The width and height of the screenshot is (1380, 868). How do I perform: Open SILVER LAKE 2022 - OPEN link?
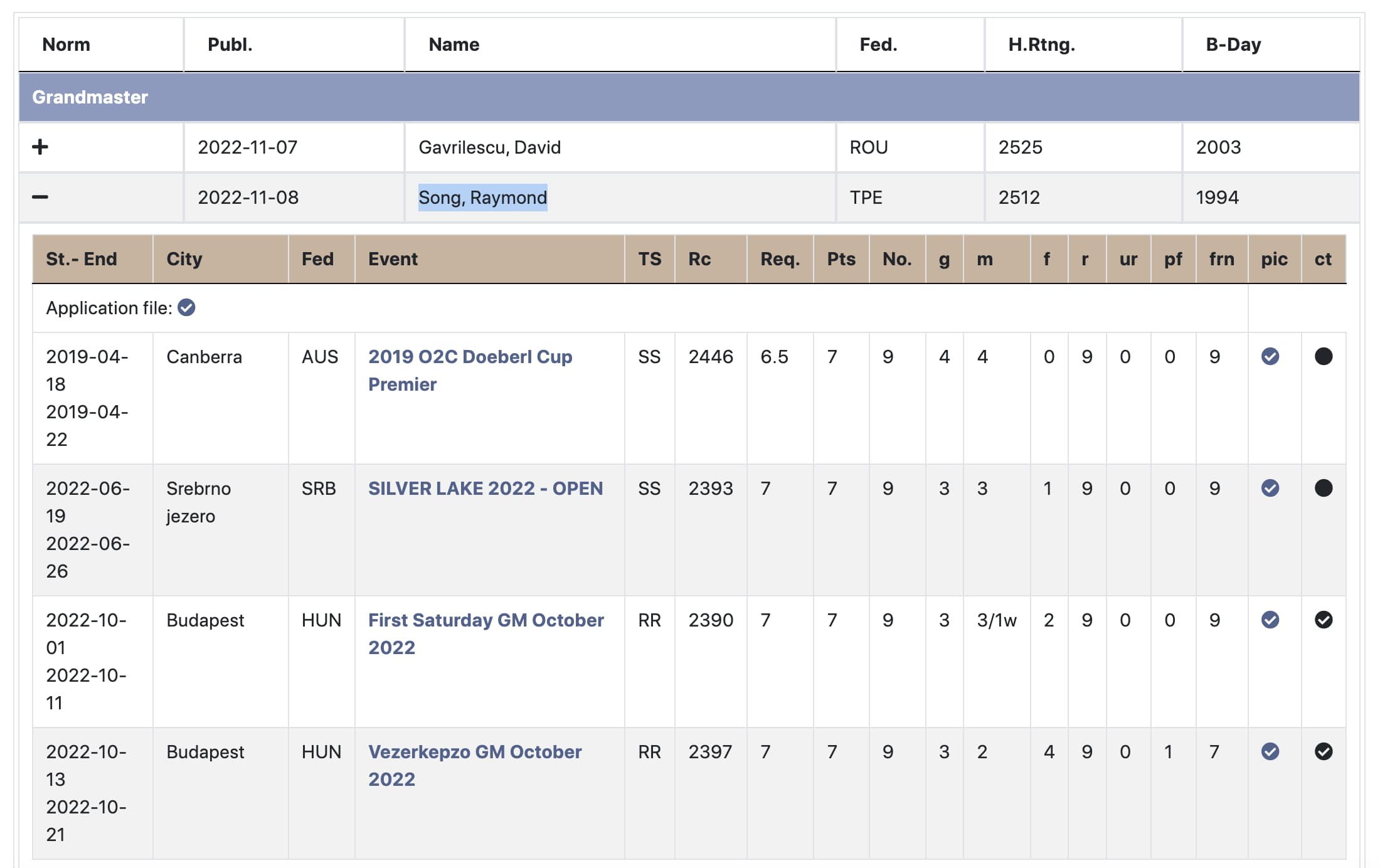tap(485, 489)
